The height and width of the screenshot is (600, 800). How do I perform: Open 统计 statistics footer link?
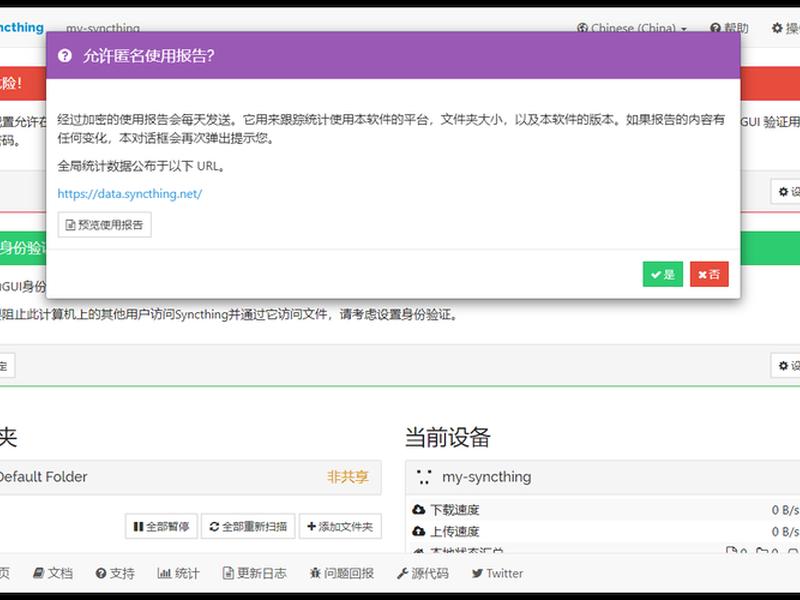click(179, 573)
